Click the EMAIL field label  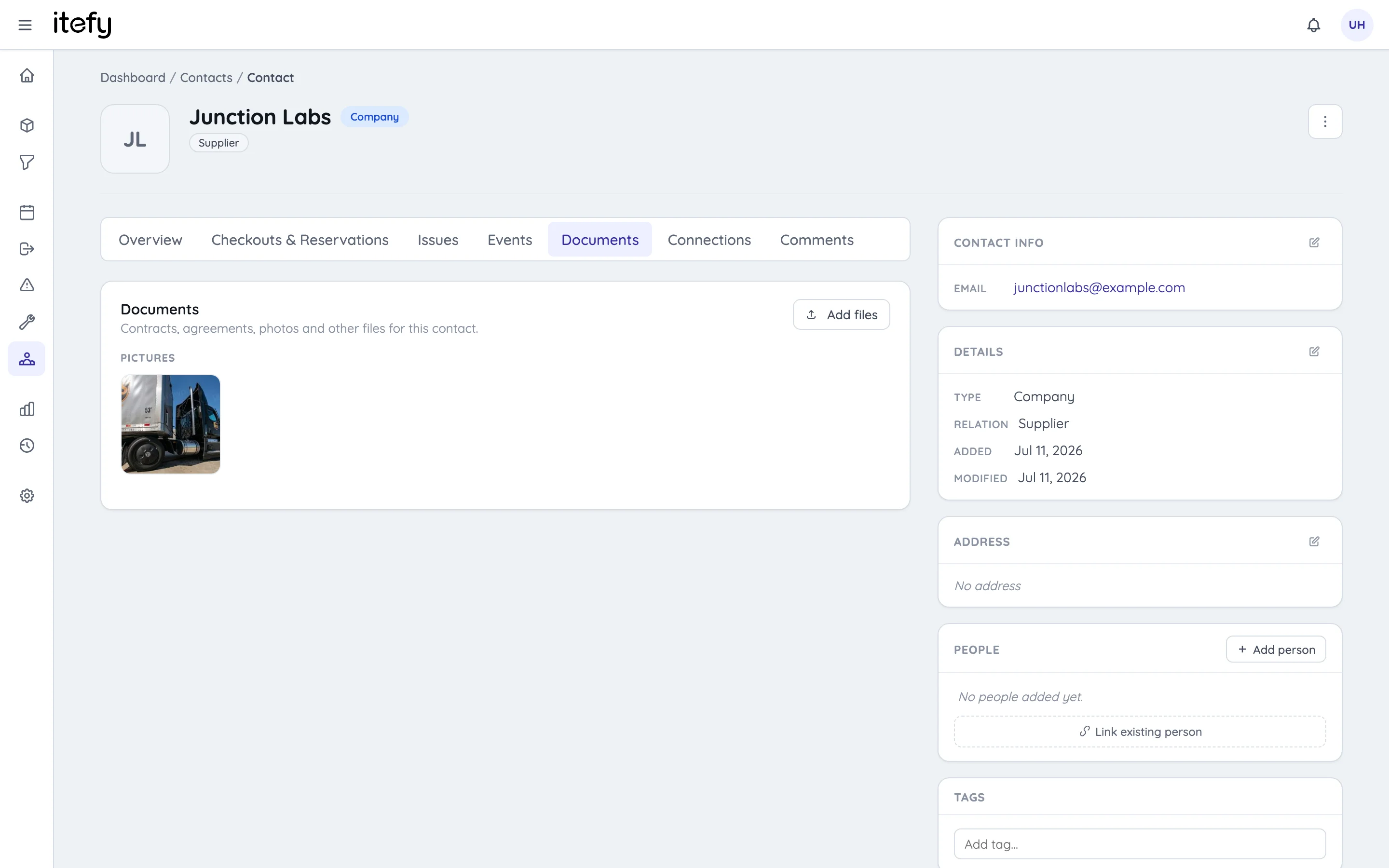click(x=969, y=289)
